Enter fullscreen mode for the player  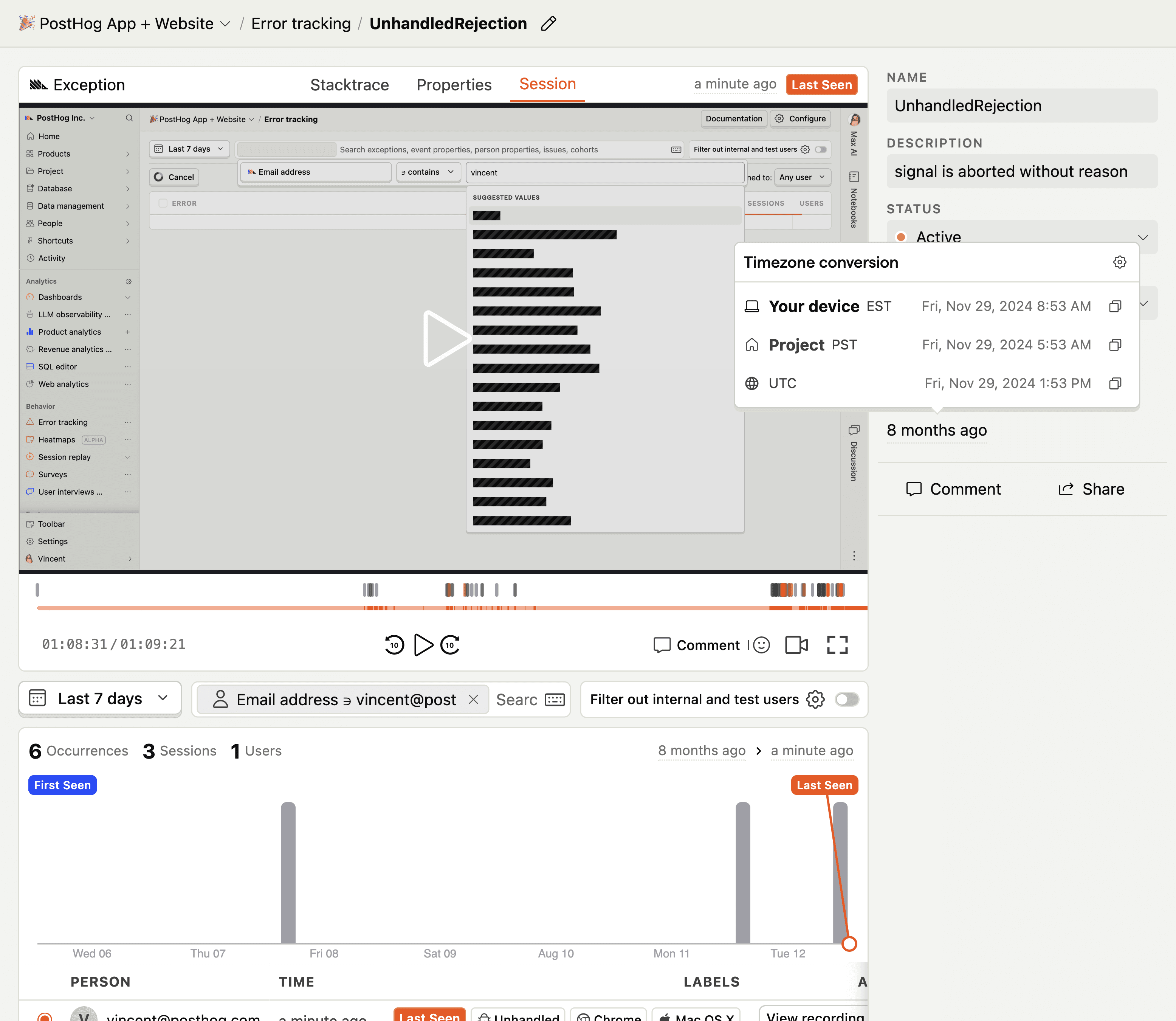837,645
